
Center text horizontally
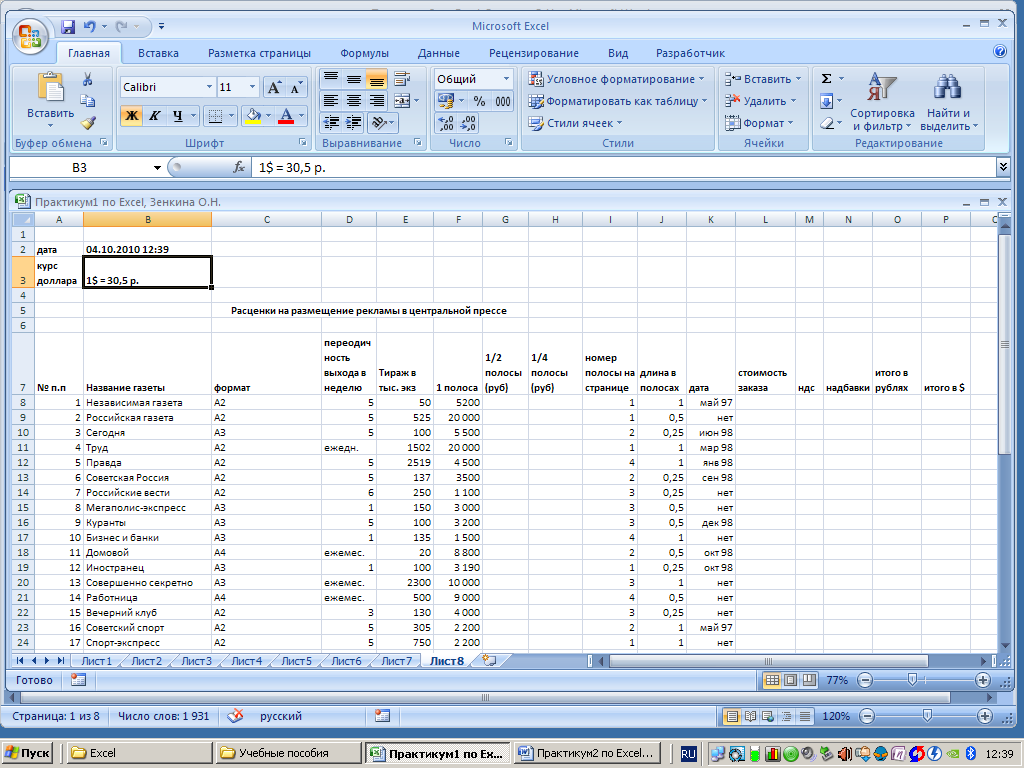[354, 101]
